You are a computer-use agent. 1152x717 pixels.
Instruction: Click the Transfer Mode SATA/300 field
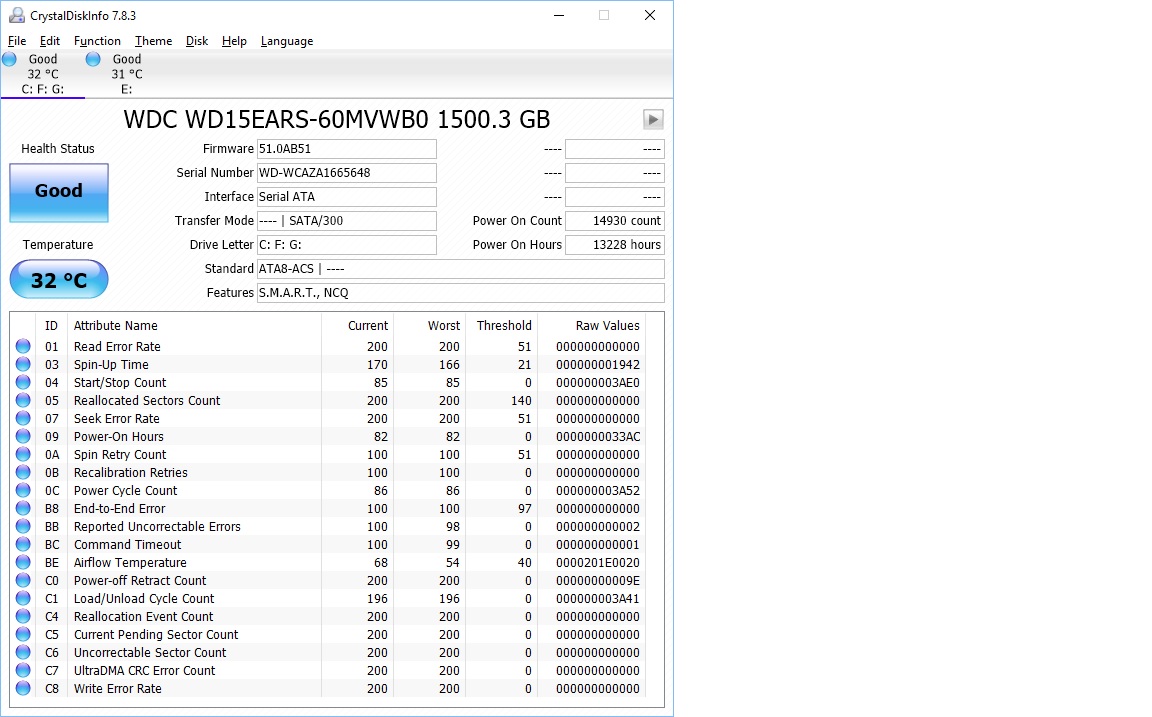[346, 221]
